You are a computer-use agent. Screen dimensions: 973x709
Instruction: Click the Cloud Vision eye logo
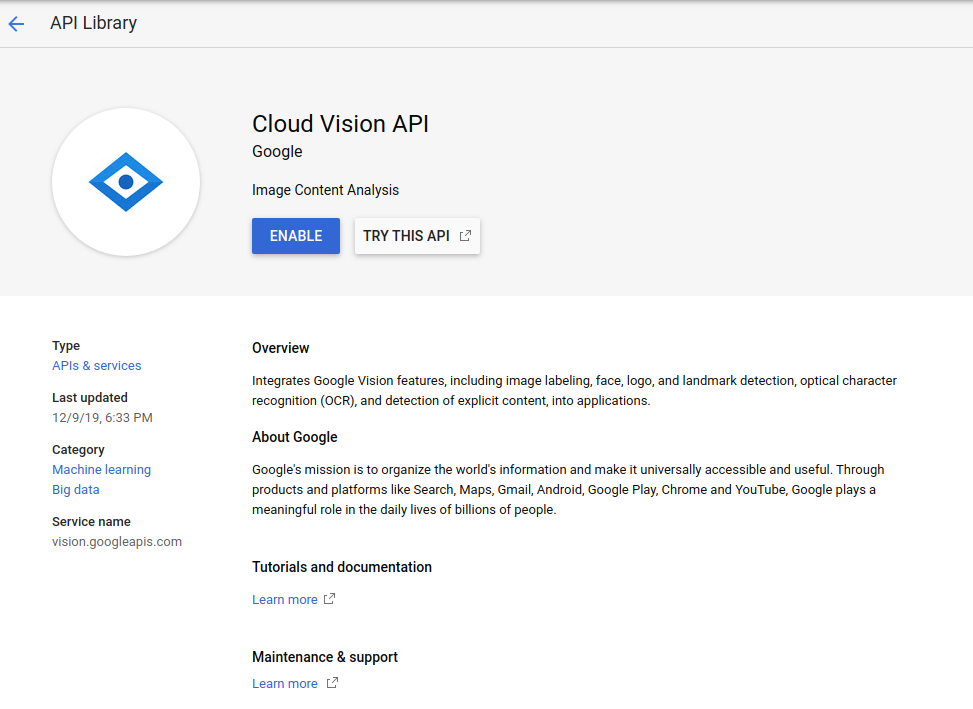coord(126,182)
